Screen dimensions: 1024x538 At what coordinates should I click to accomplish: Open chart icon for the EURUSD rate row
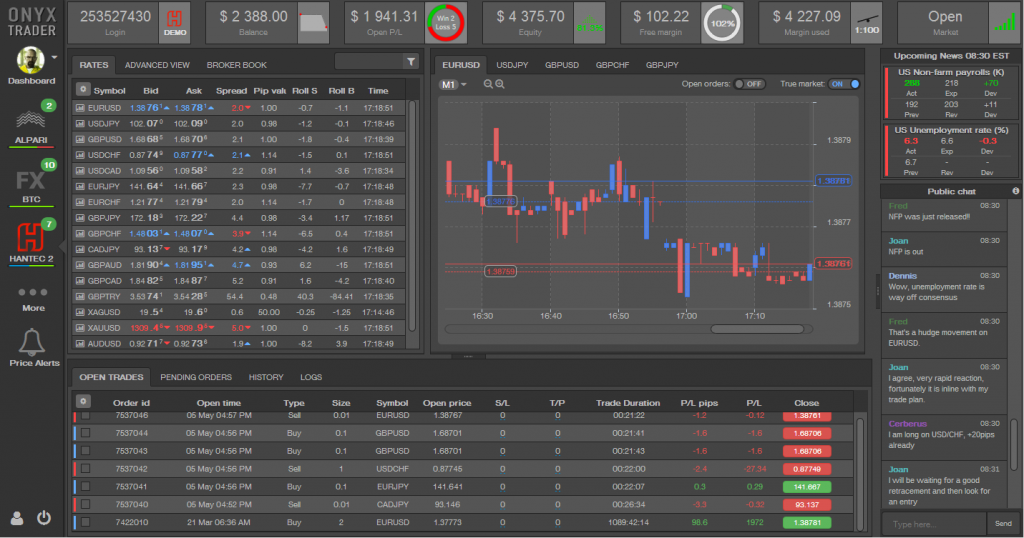click(x=81, y=107)
